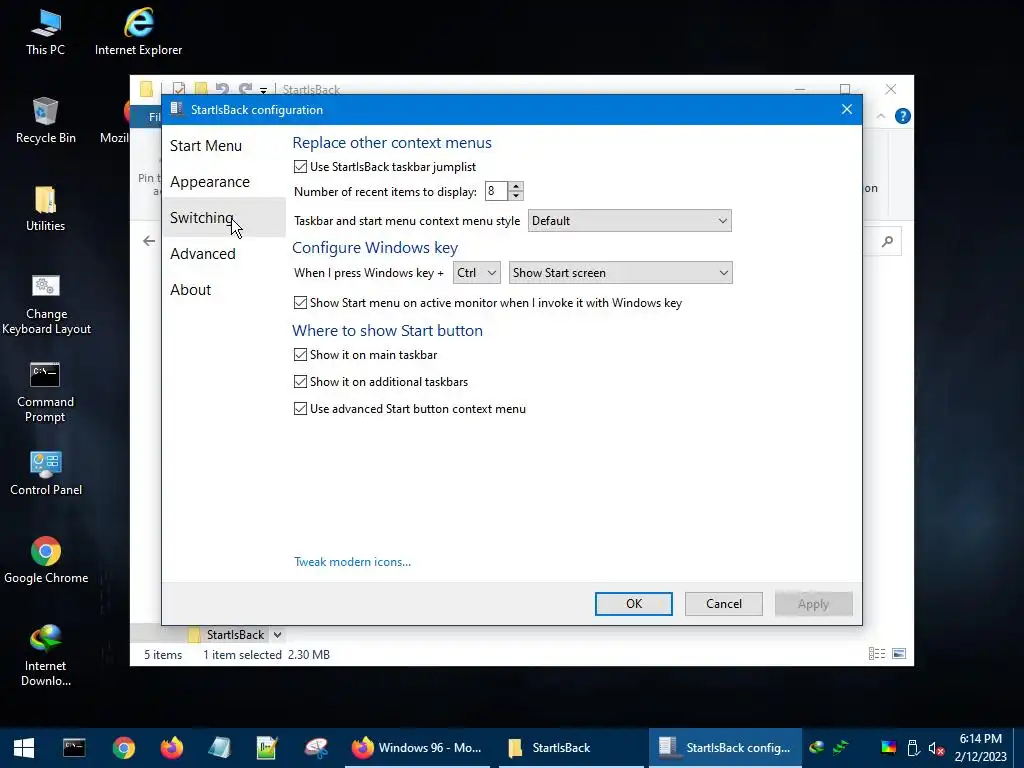Launch Command Prompt from taskbar
Viewport: 1024px width, 768px height.
pyautogui.click(x=74, y=748)
